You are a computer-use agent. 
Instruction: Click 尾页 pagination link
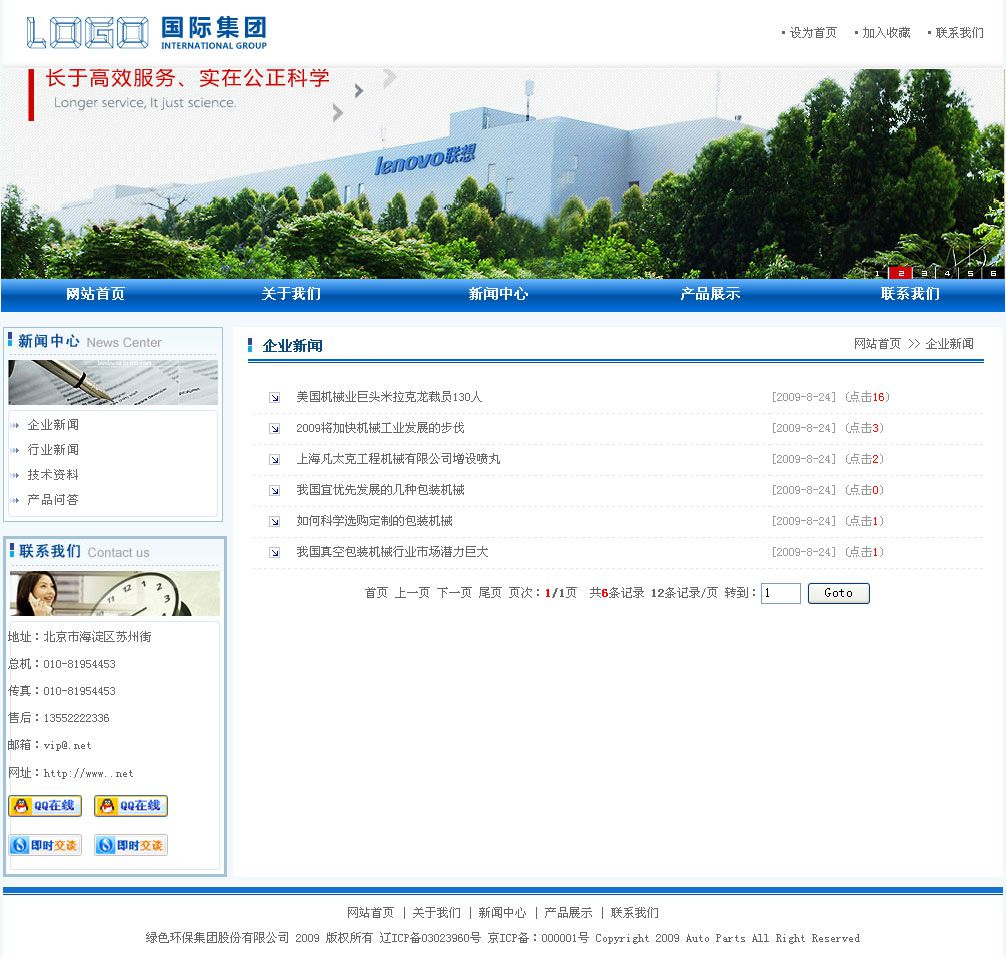(x=490, y=593)
